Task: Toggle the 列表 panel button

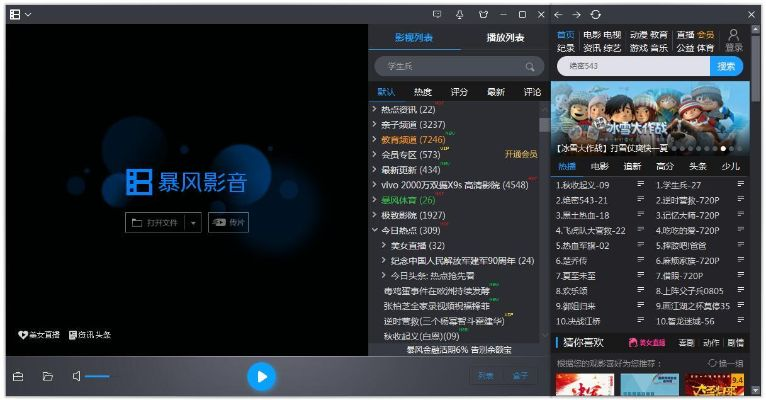Action: [485, 377]
